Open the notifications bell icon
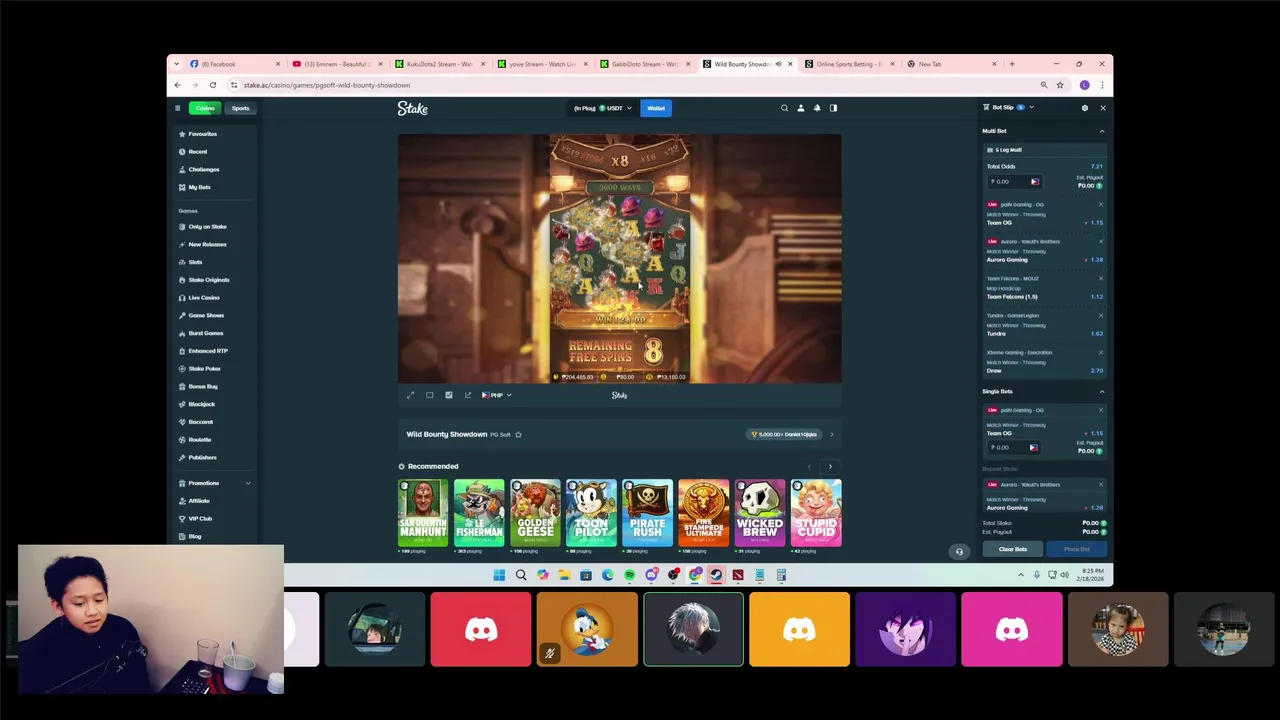This screenshot has height=720, width=1280. pos(817,108)
